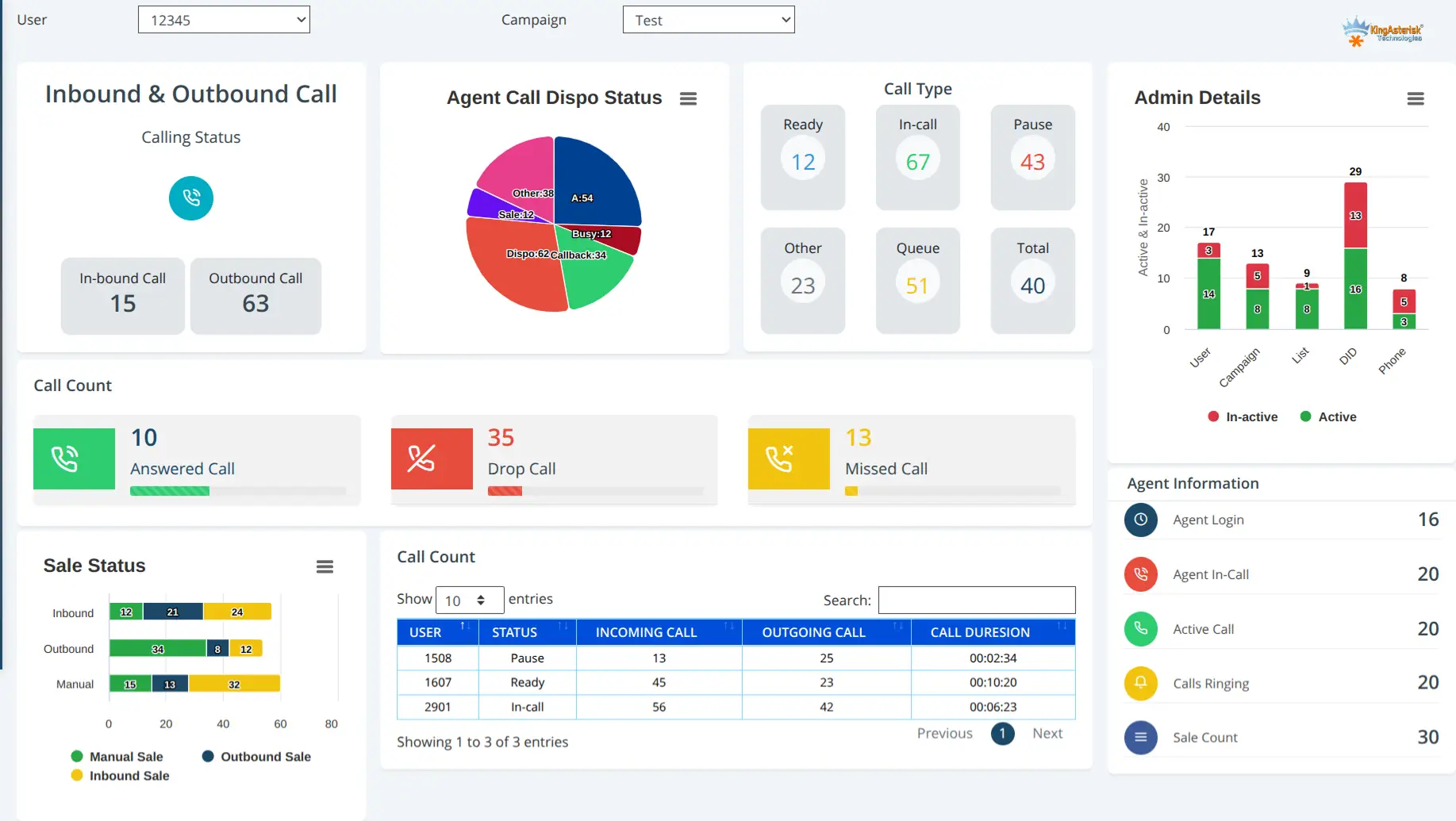Viewport: 1456px width, 821px height.
Task: Click the Calls Ringing bell icon
Action: coord(1140,683)
